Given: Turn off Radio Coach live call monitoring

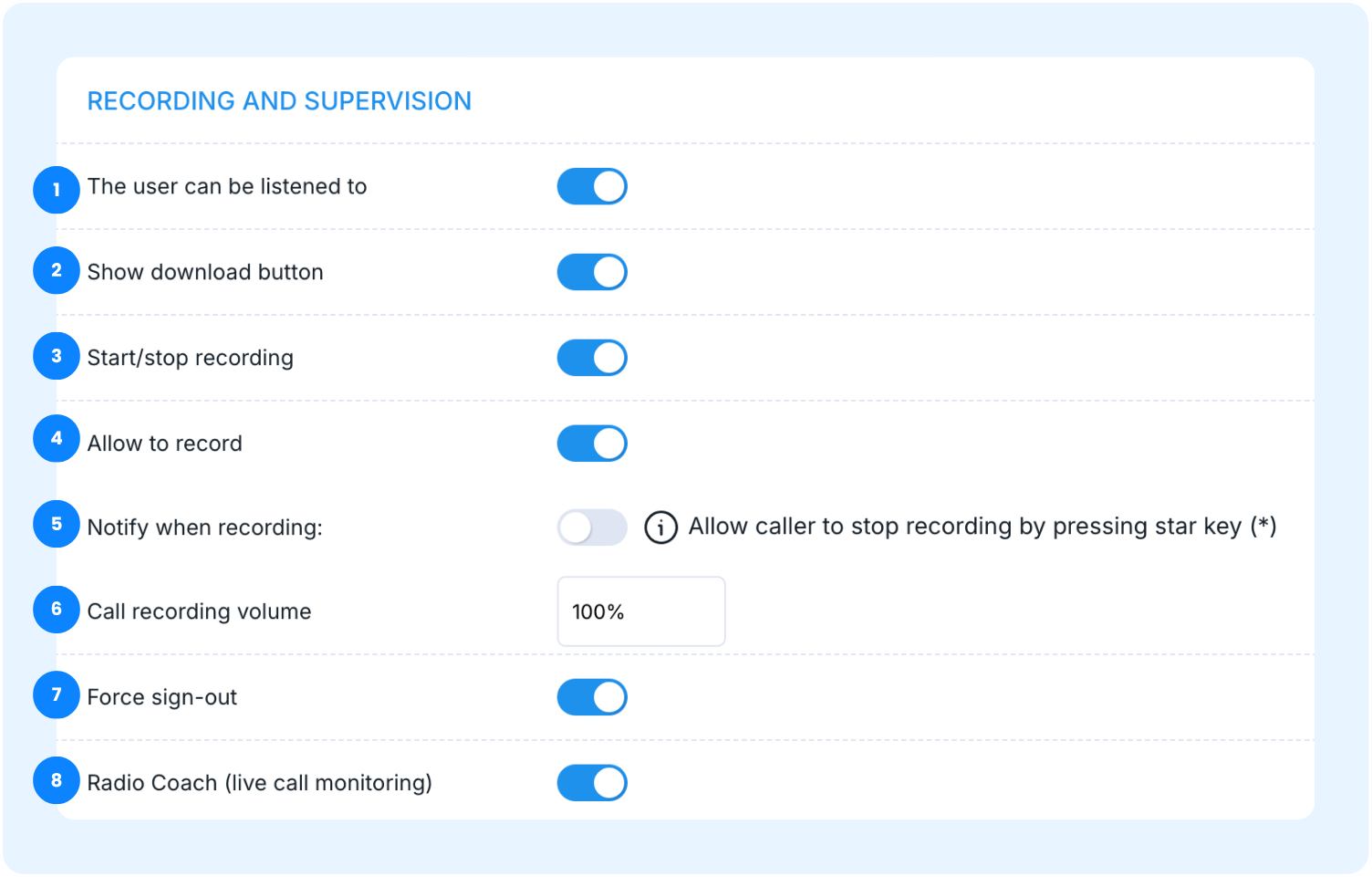Looking at the screenshot, I should coord(592,783).
